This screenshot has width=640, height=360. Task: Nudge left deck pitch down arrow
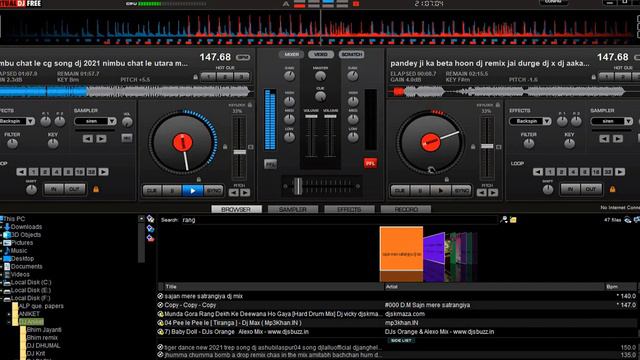tap(233, 193)
